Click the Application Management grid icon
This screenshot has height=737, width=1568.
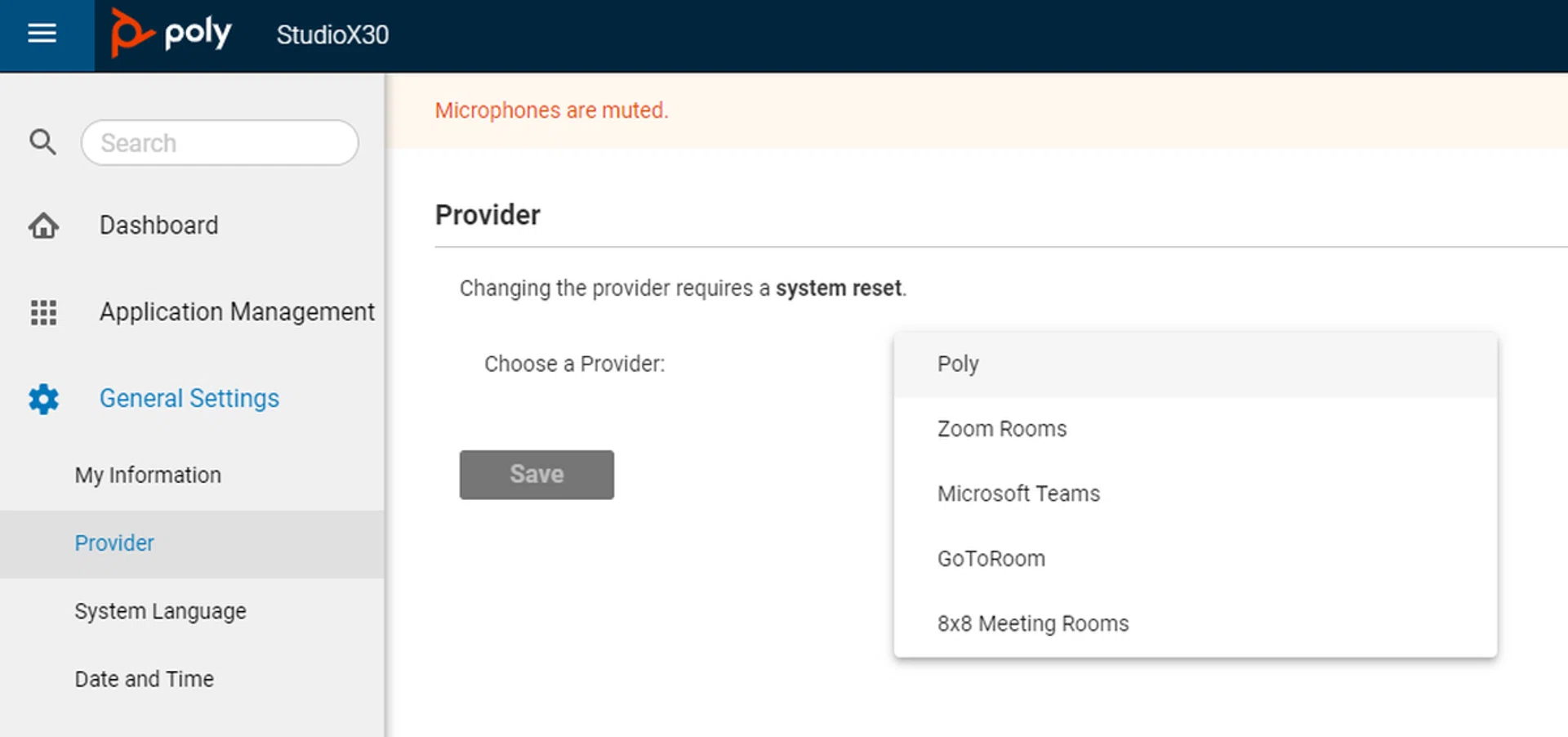click(x=42, y=312)
